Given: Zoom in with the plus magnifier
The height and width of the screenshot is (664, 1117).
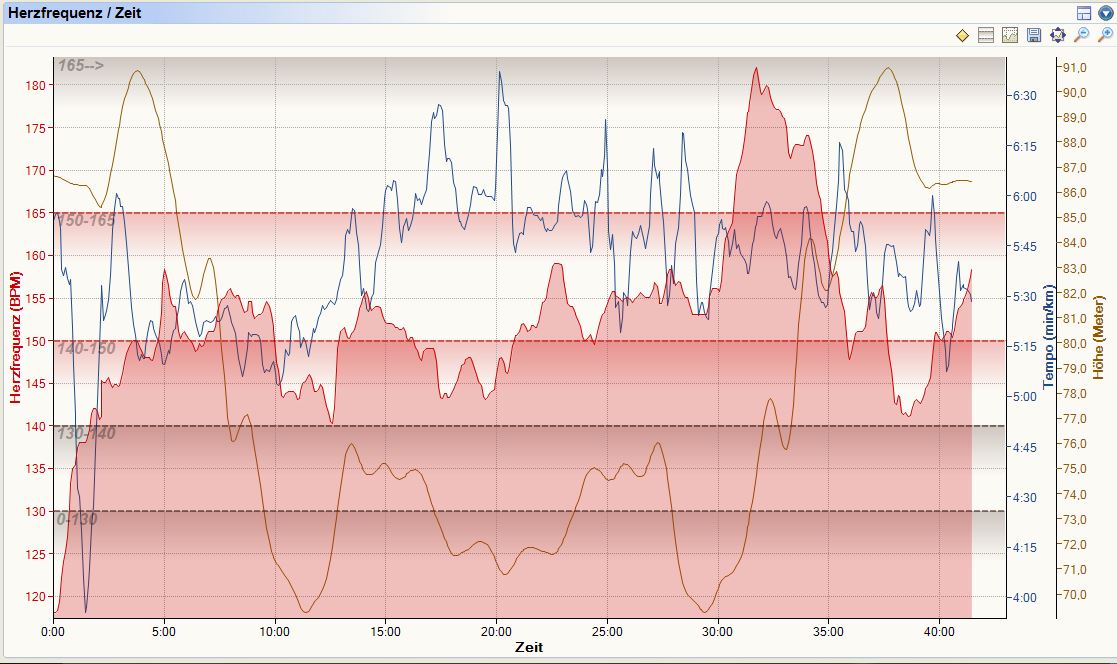Looking at the screenshot, I should 1105,36.
